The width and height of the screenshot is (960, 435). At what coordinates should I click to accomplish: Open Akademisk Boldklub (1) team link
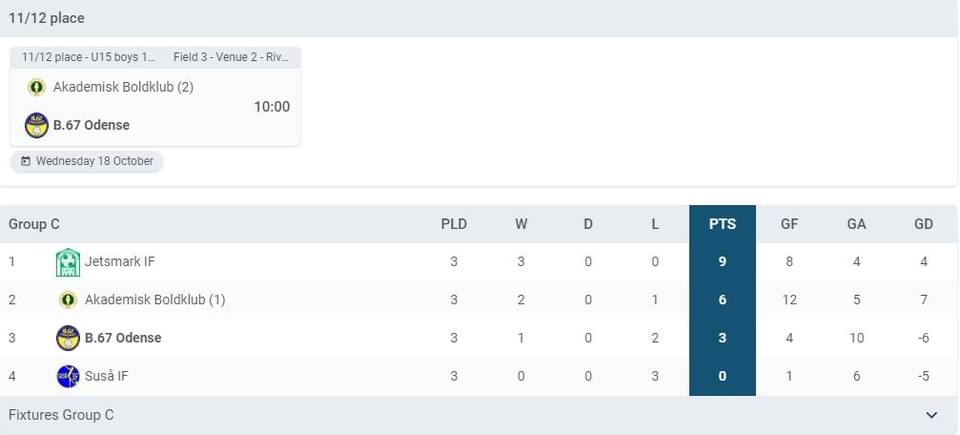coord(155,300)
